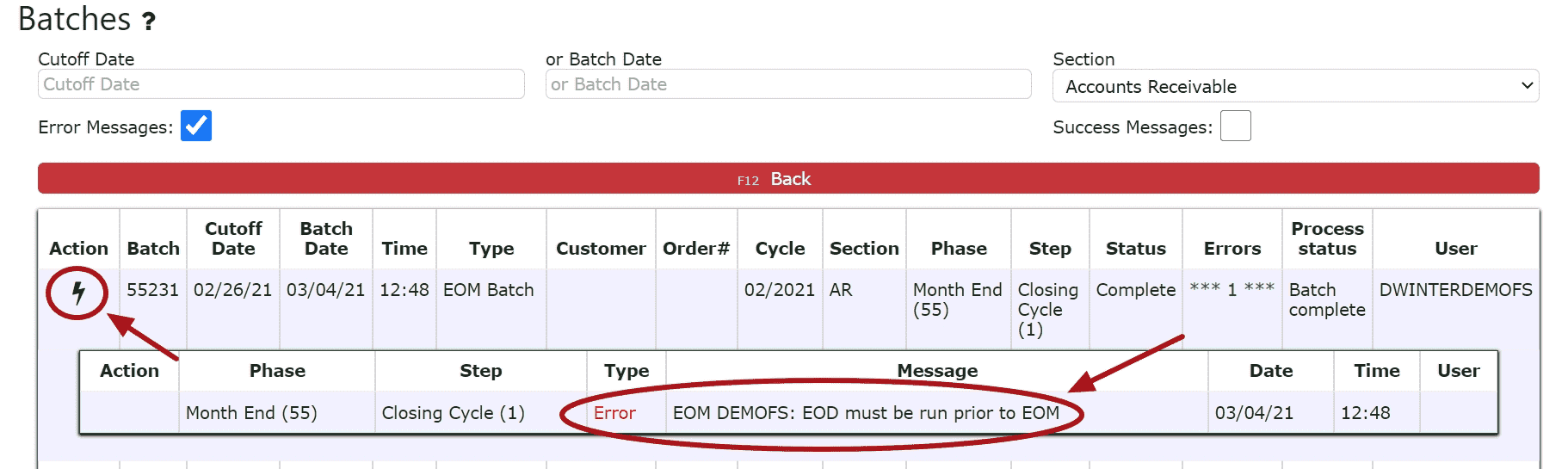This screenshot has width=1568, height=469.
Task: Click the EOM Batch type cell
Action: pos(489,290)
